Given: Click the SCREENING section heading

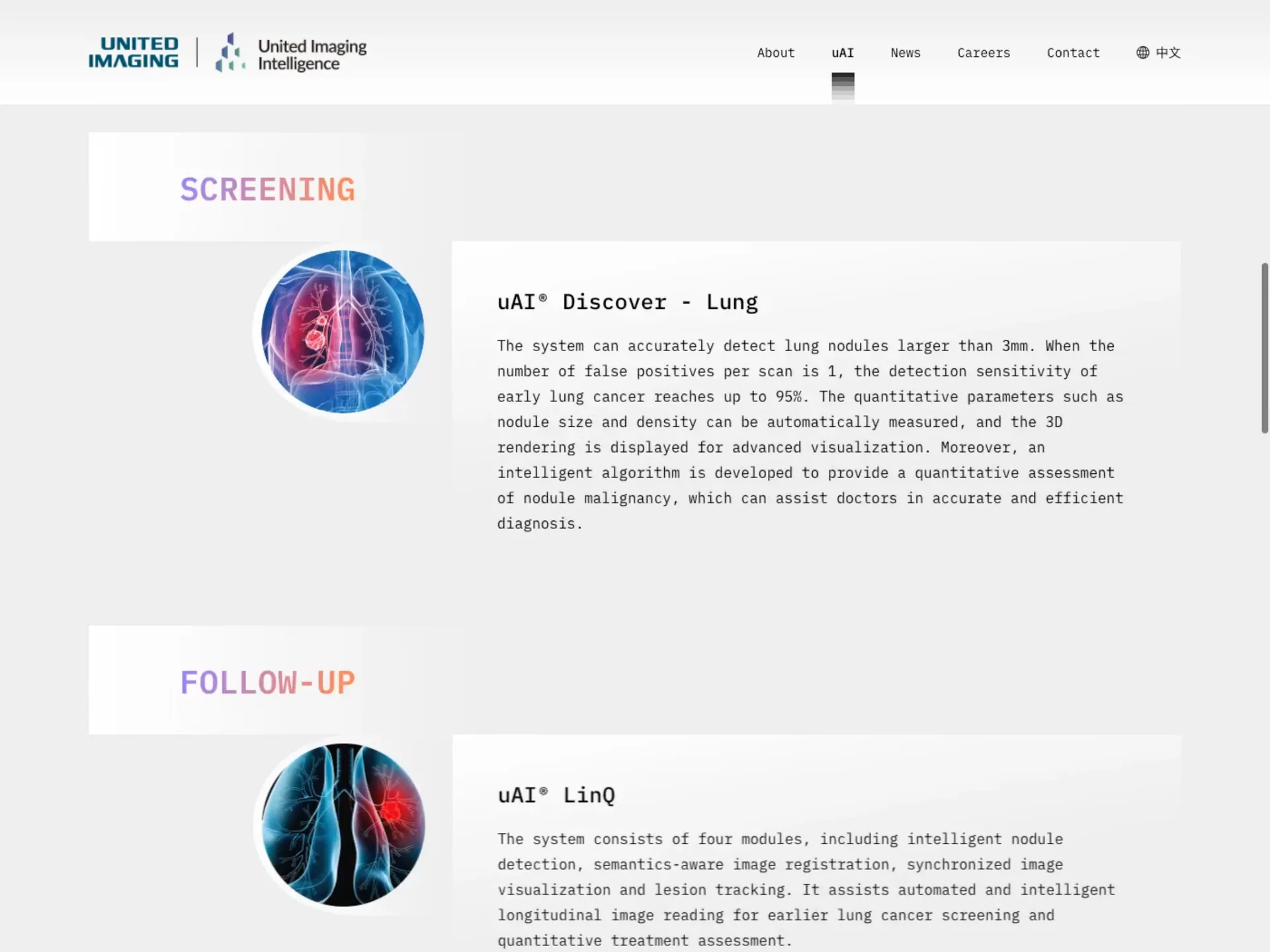Looking at the screenshot, I should tap(267, 190).
